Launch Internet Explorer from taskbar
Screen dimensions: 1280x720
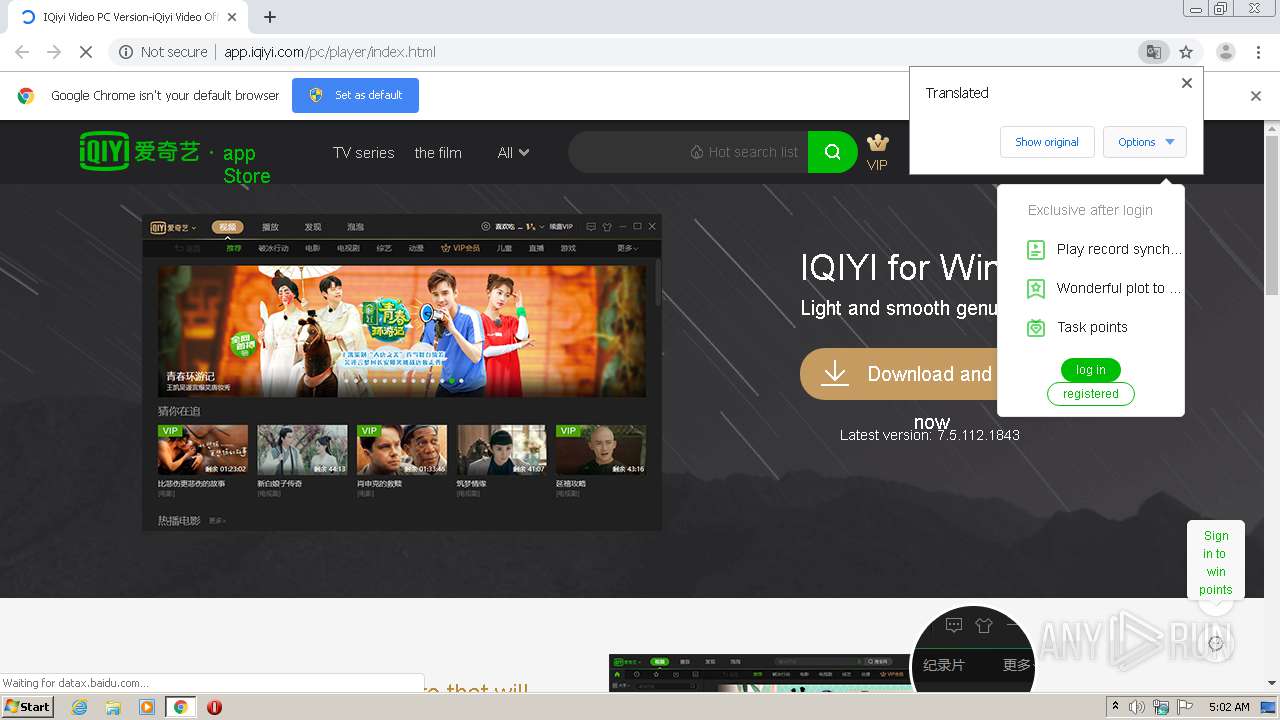point(79,707)
